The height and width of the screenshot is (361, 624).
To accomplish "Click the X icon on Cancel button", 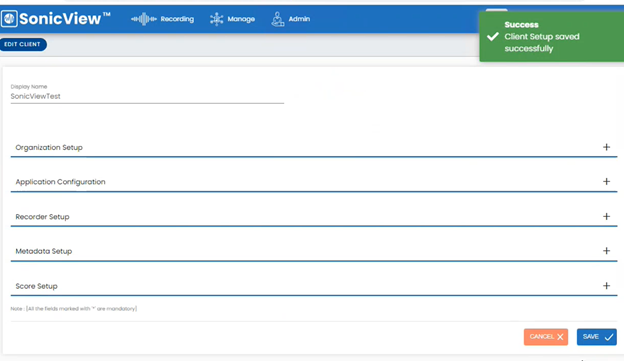I will click(560, 337).
